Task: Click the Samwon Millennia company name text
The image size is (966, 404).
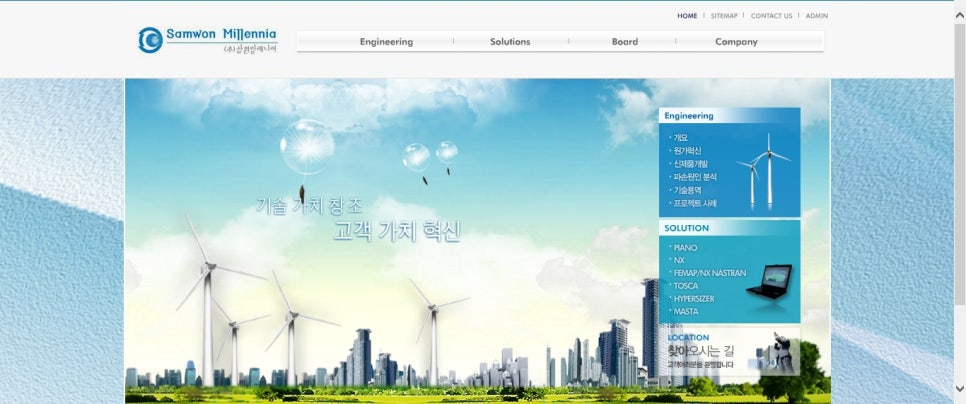Action: tap(221, 34)
